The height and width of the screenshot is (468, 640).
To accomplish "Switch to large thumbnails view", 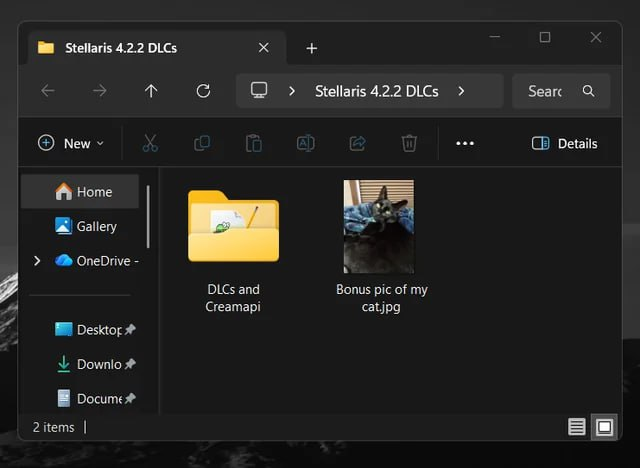I will click(604, 427).
